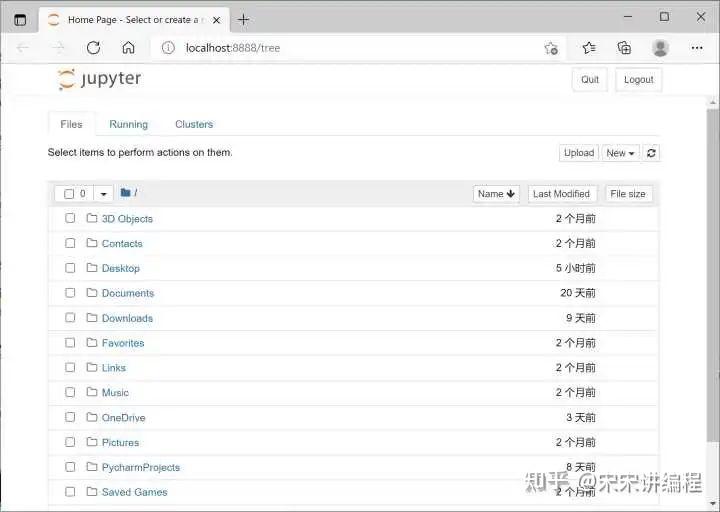Click the Desktop '5 小时前' modified time

[x=575, y=268]
